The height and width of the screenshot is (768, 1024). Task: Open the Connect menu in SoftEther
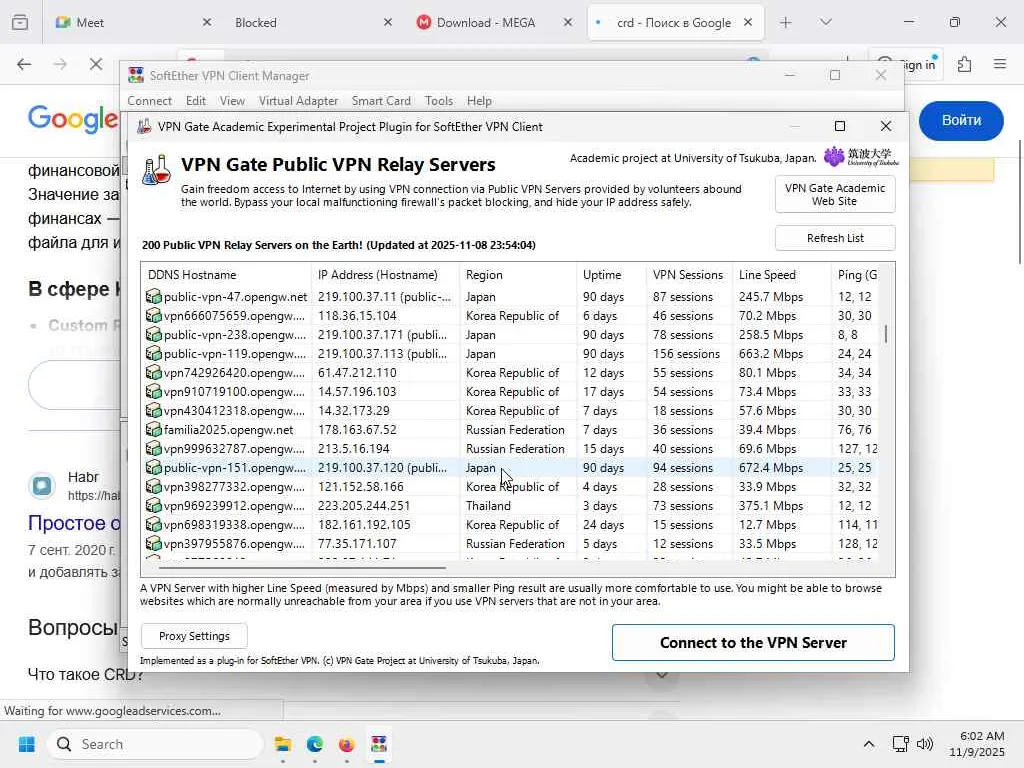click(x=150, y=101)
